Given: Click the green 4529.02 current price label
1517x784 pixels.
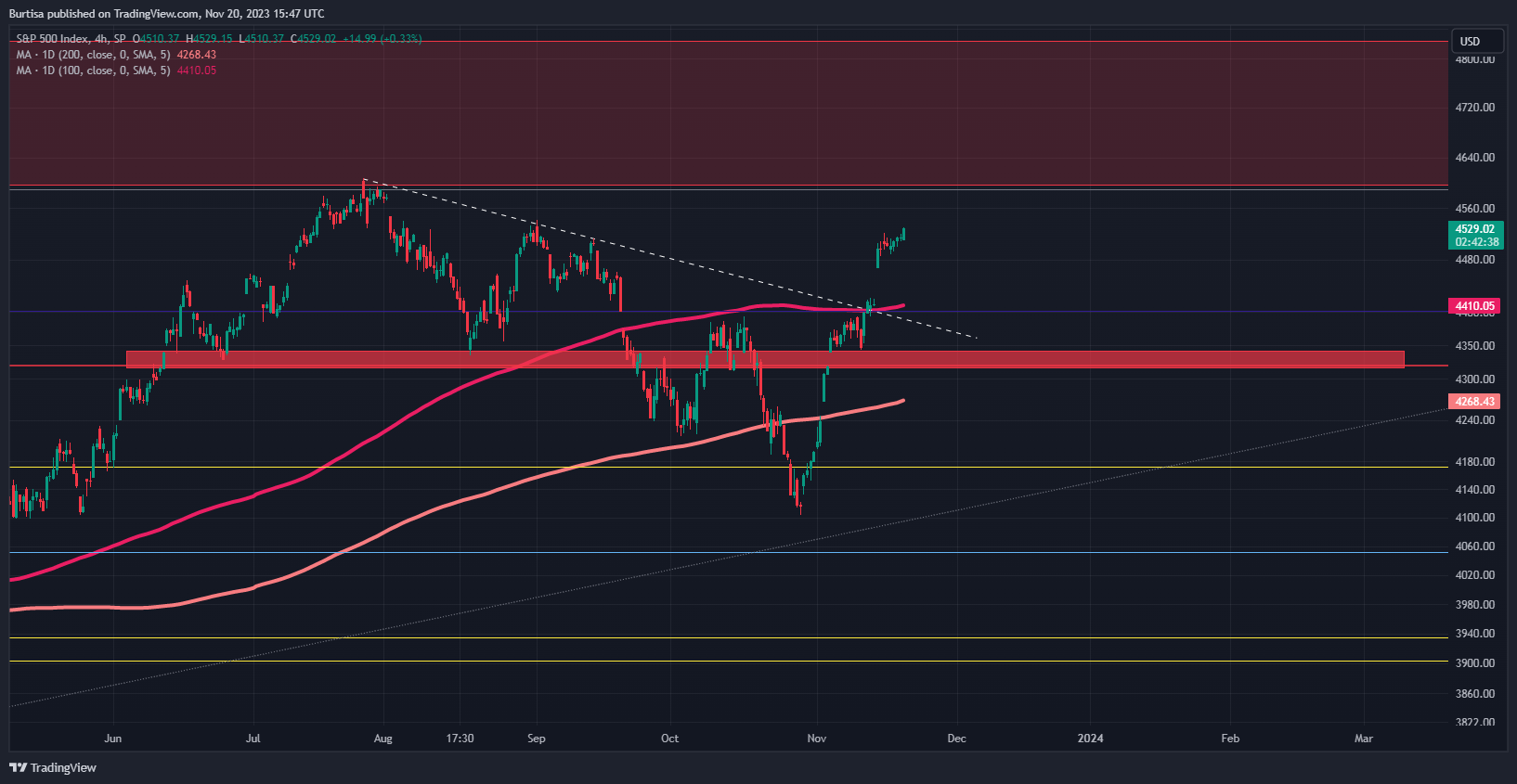Looking at the screenshot, I should click(x=1475, y=229).
